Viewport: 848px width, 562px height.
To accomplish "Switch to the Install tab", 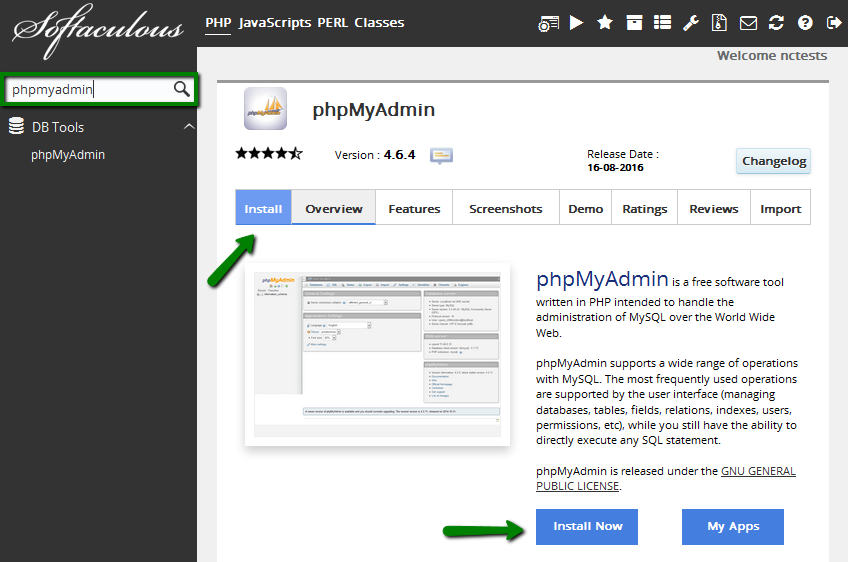I will 263,208.
